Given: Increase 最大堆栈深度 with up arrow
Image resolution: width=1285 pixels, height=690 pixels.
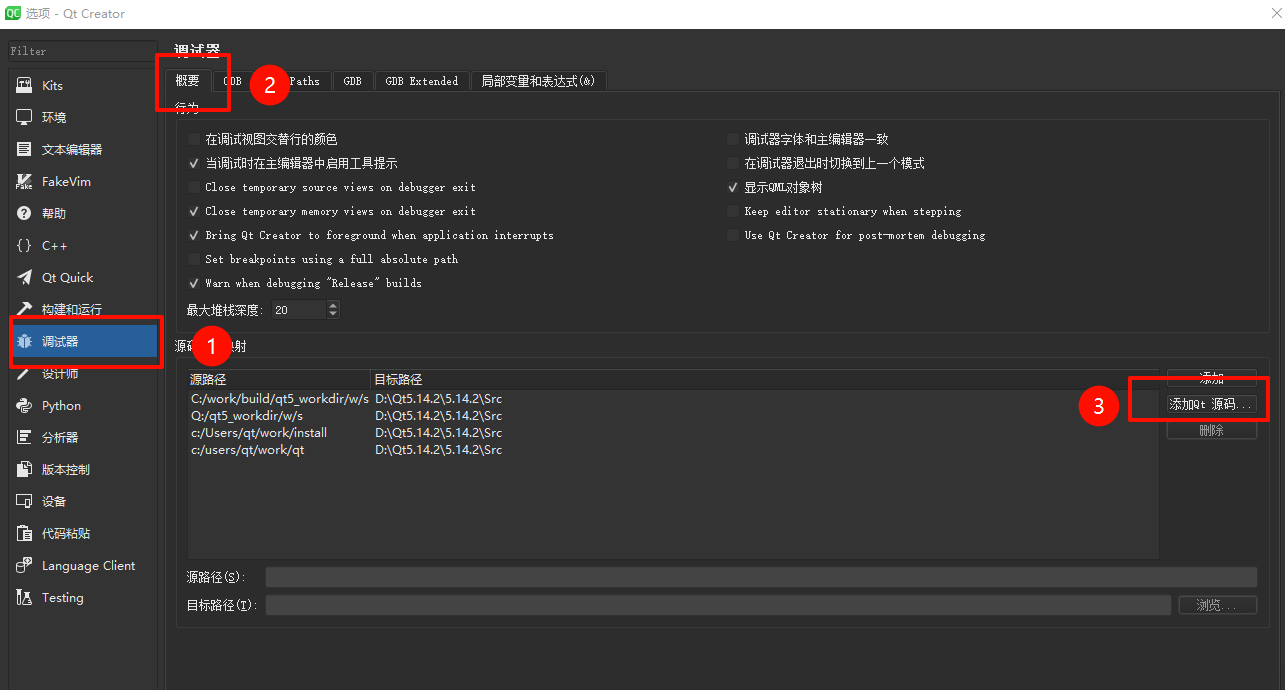Looking at the screenshot, I should pos(333,306).
